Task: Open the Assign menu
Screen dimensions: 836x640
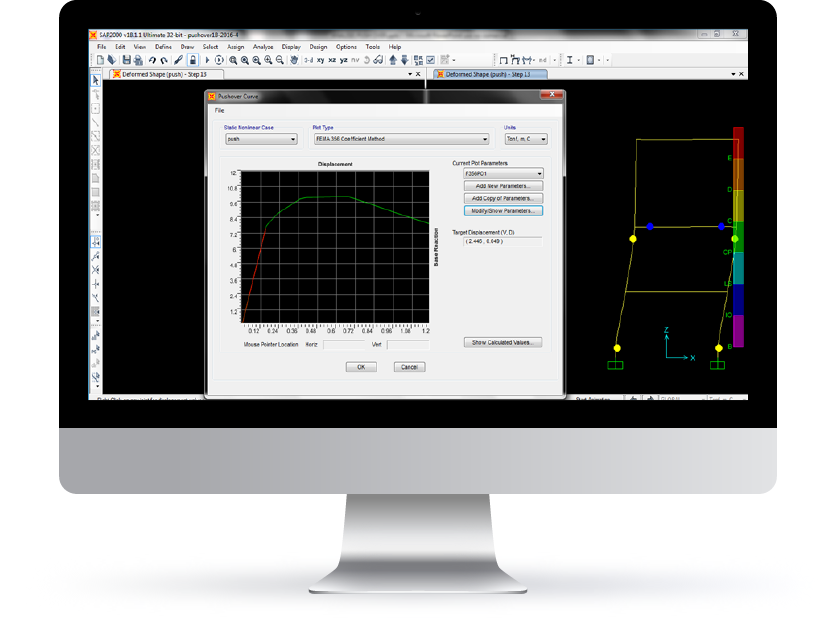Action: pyautogui.click(x=236, y=47)
